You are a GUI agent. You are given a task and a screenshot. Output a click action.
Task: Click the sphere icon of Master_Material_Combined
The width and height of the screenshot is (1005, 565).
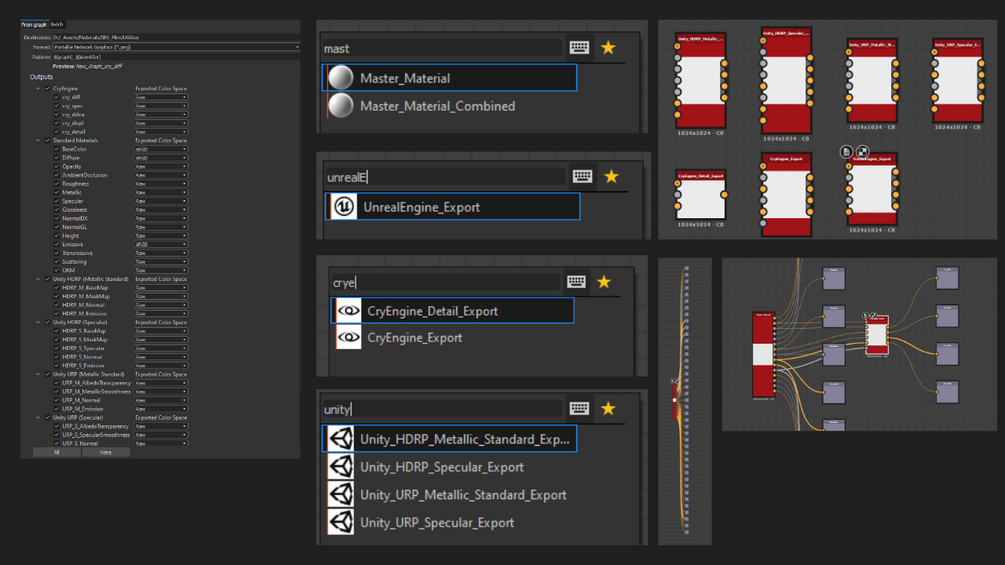click(341, 106)
